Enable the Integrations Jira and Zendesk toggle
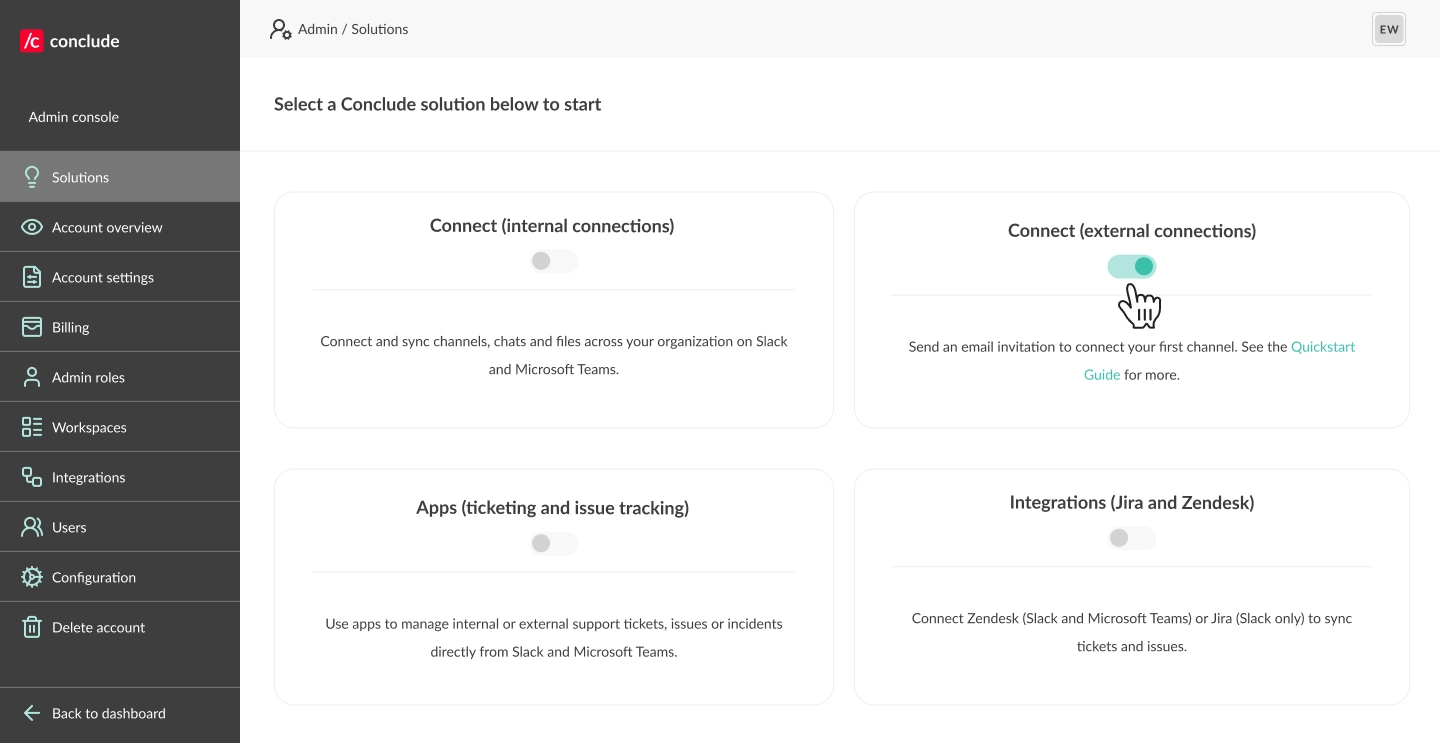1440x743 pixels. pyautogui.click(x=1131, y=538)
